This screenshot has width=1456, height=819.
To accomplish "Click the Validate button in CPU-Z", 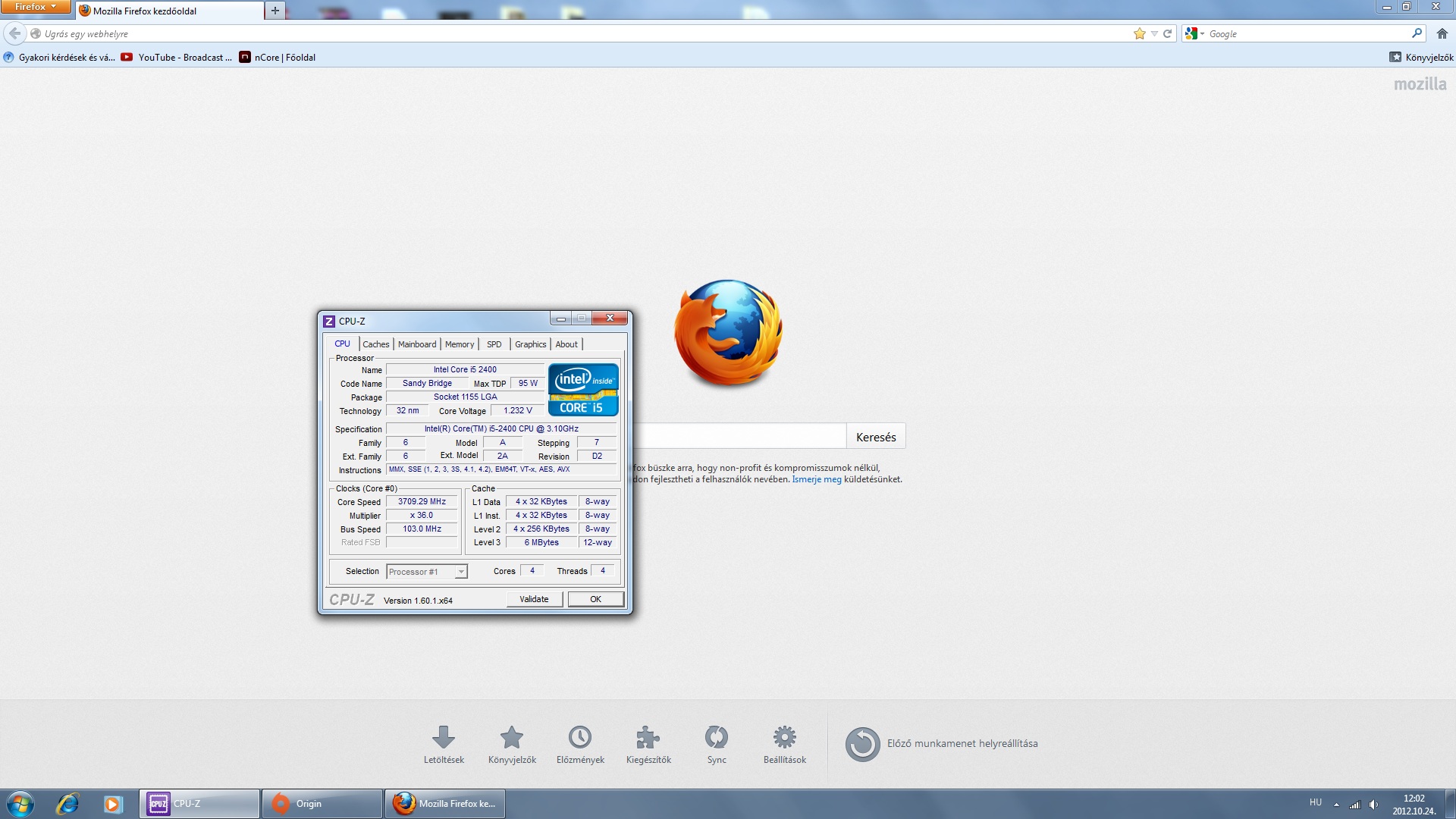I will pyautogui.click(x=535, y=599).
